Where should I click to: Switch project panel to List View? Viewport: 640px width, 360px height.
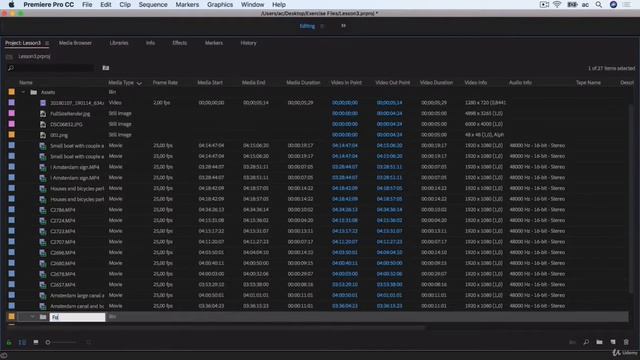(22, 342)
